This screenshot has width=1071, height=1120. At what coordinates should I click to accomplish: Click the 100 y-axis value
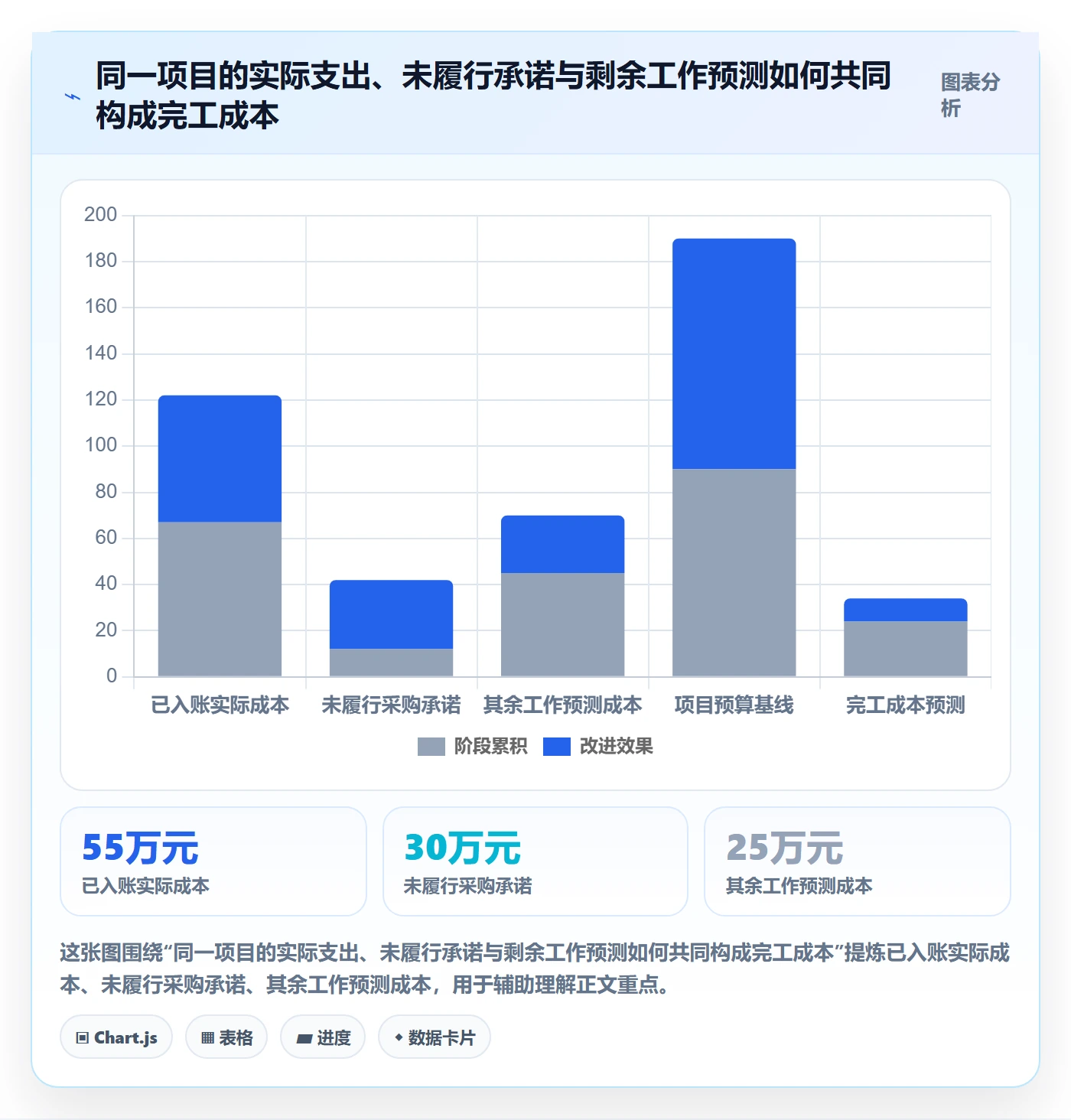click(x=100, y=445)
